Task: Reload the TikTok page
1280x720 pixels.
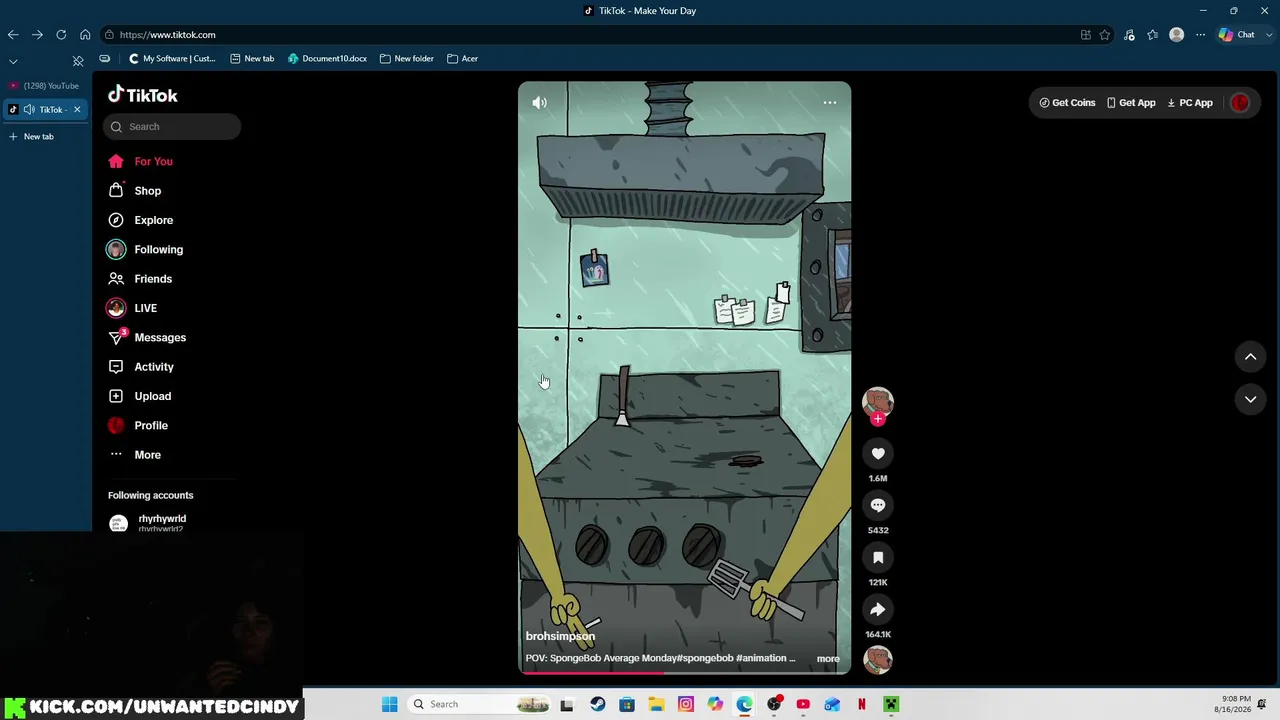Action: pyautogui.click(x=61, y=35)
